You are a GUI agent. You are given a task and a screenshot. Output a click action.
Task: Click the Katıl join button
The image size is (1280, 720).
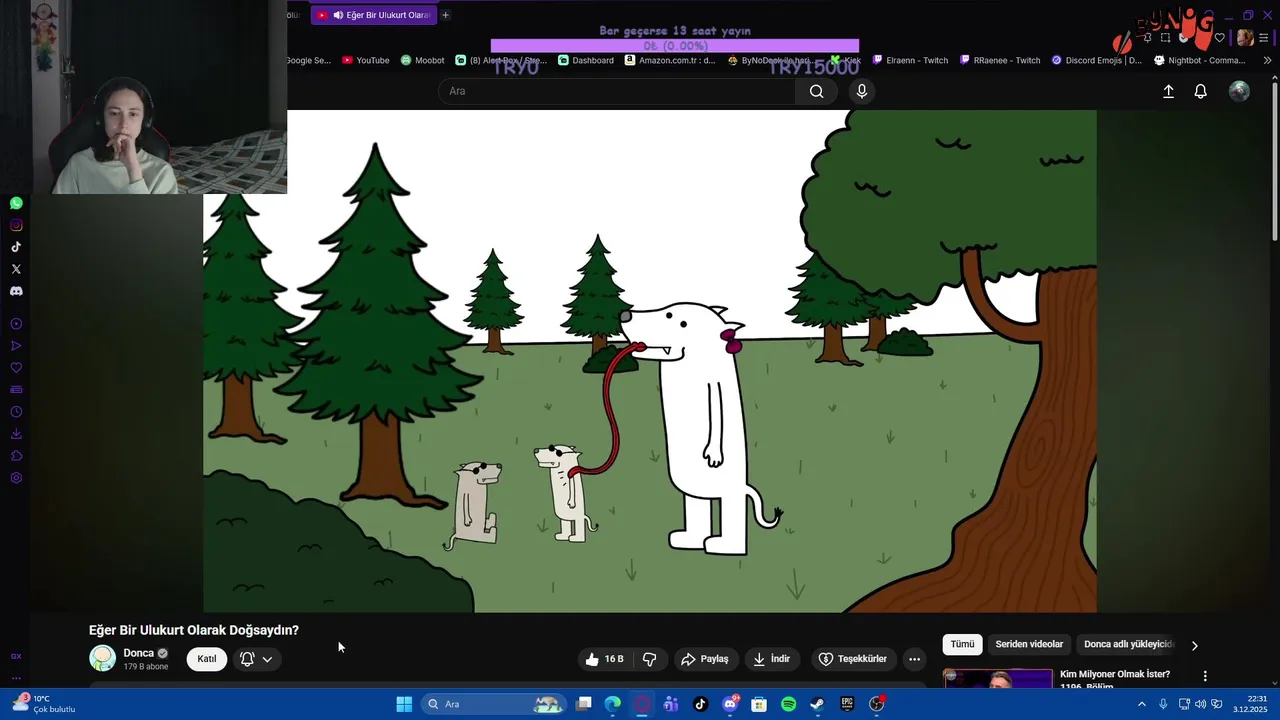click(x=207, y=659)
